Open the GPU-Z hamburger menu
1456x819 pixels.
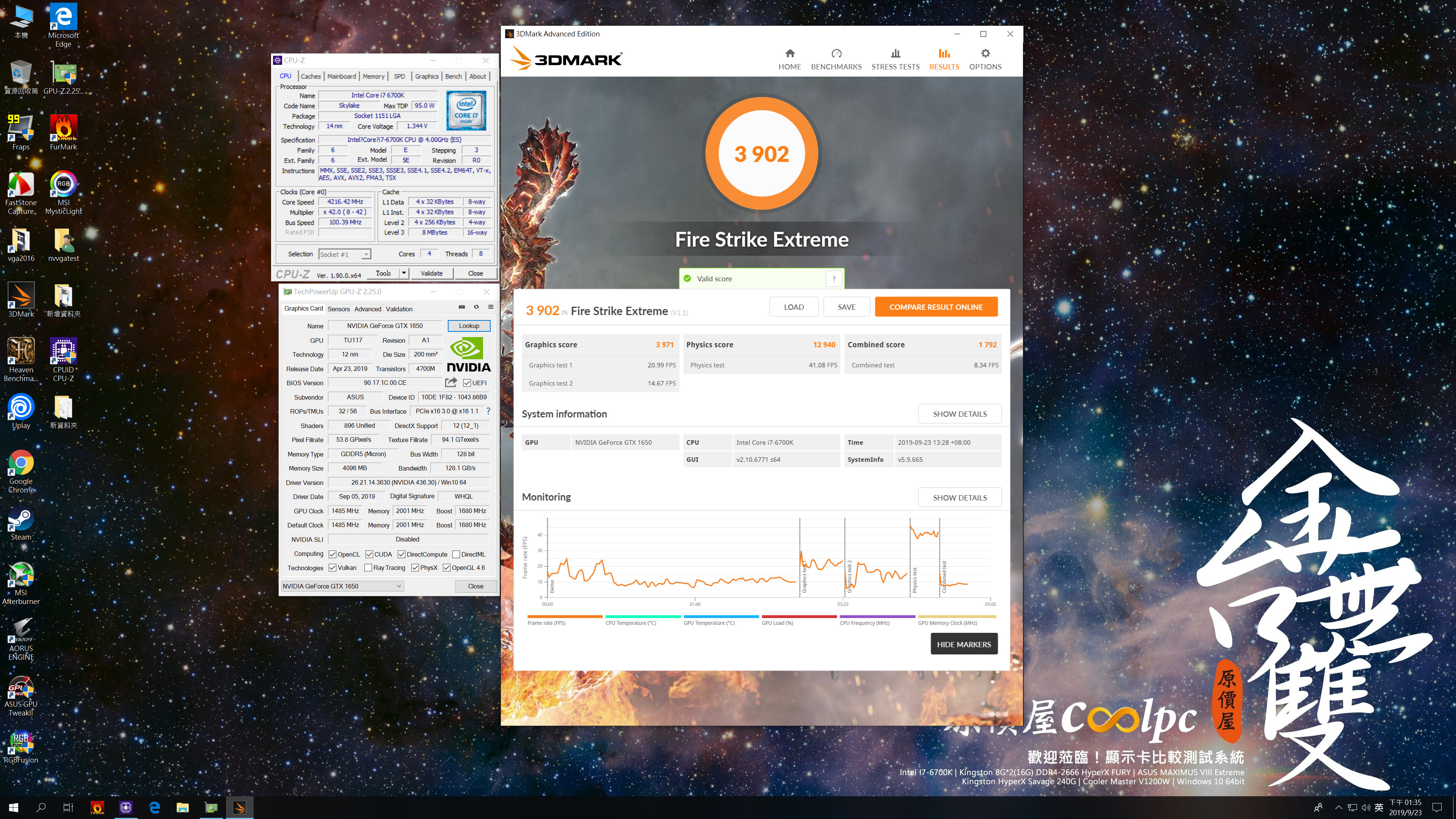coord(491,307)
